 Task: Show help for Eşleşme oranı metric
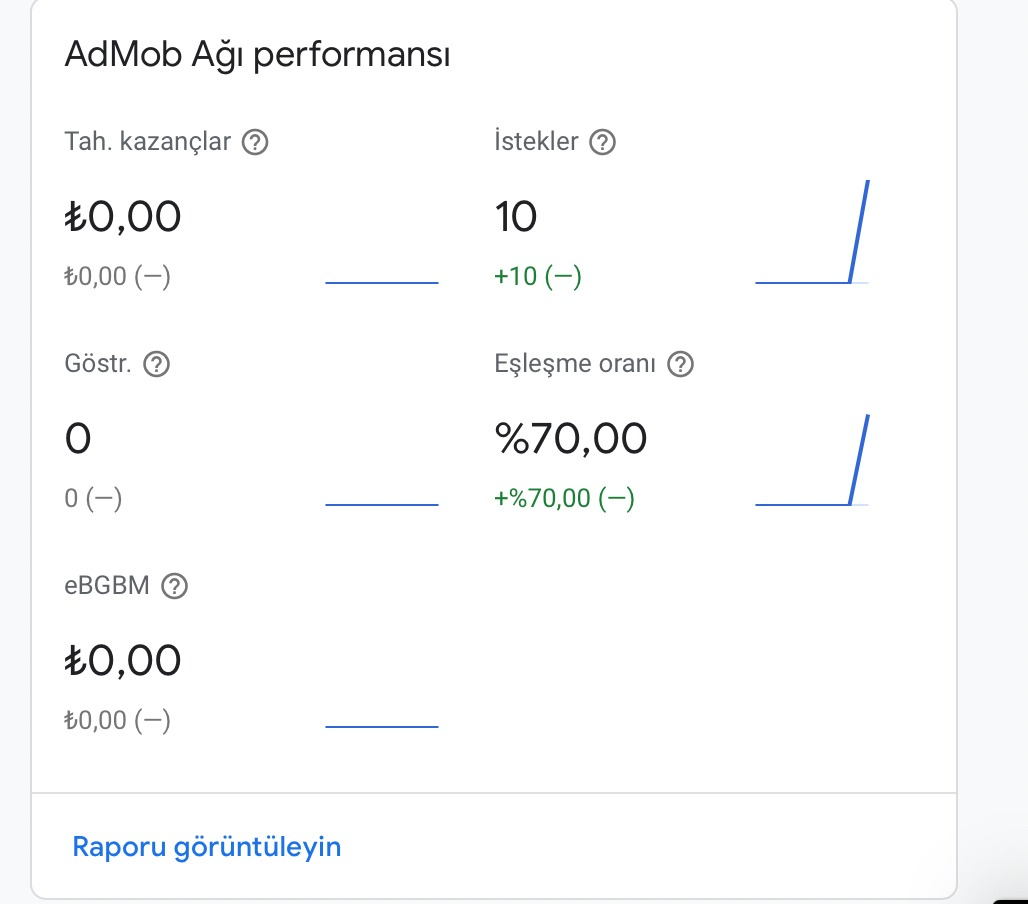[x=680, y=364]
